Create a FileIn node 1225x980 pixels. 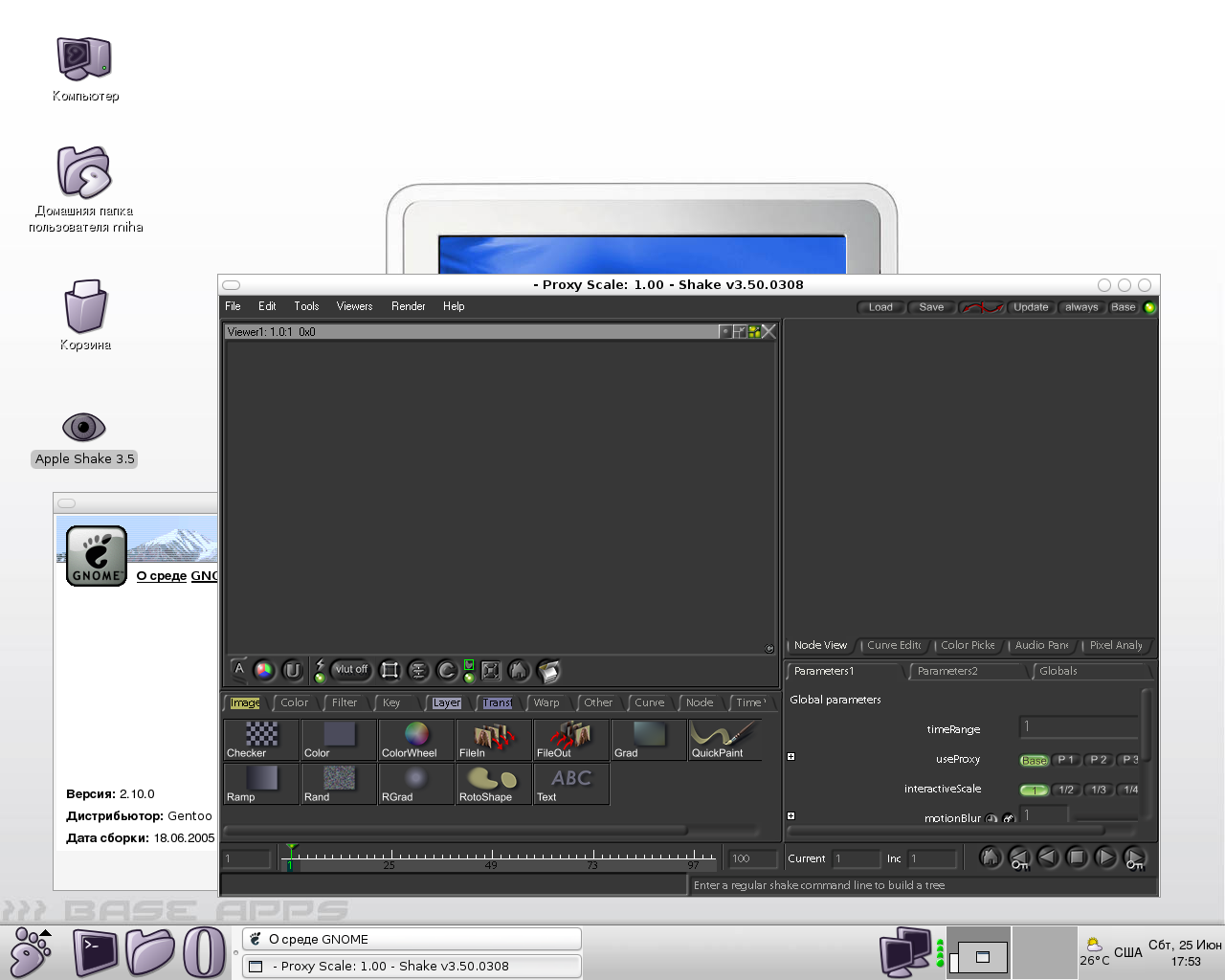[x=494, y=740]
